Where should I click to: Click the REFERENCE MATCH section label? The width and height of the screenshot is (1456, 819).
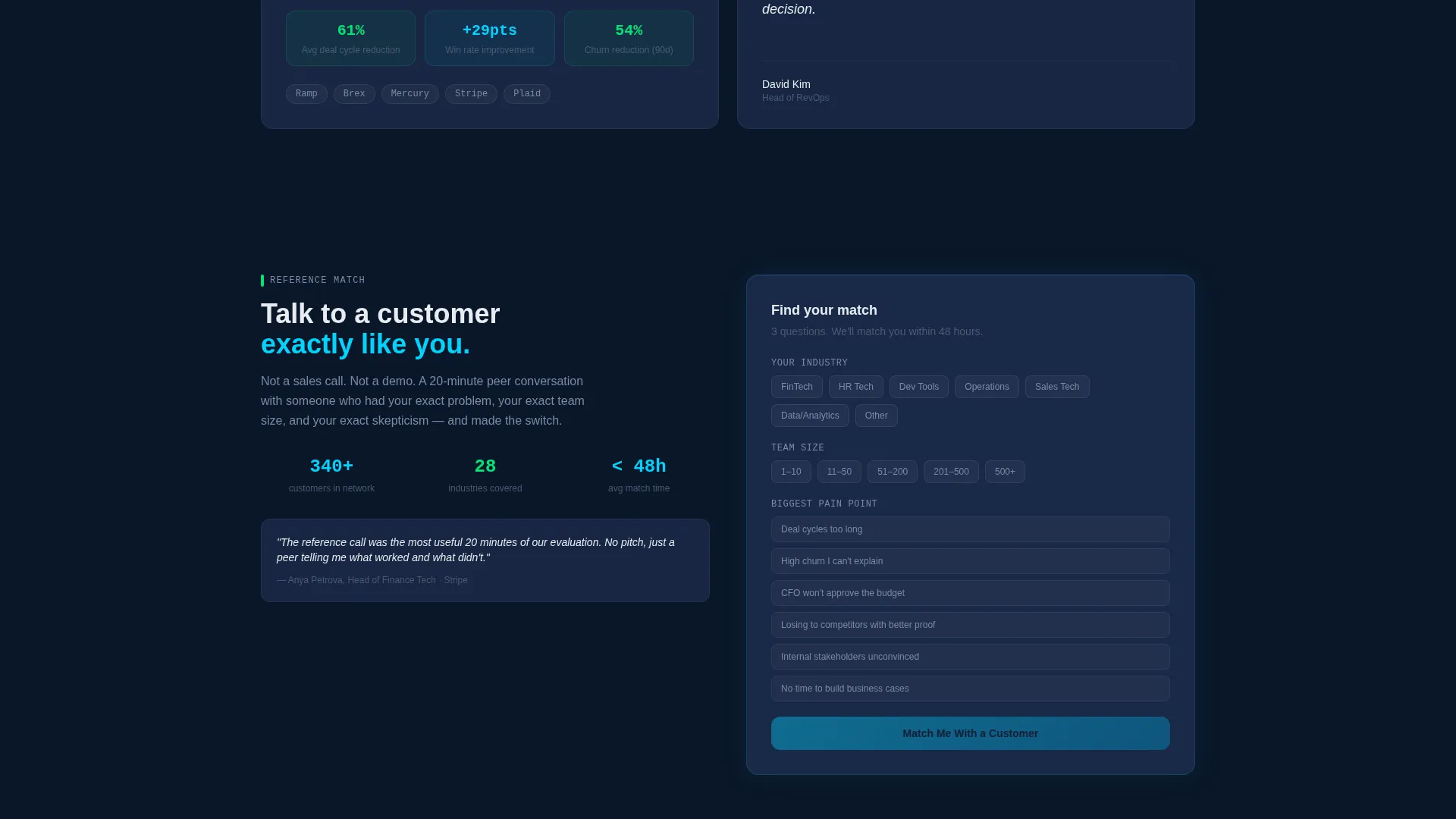coord(317,281)
